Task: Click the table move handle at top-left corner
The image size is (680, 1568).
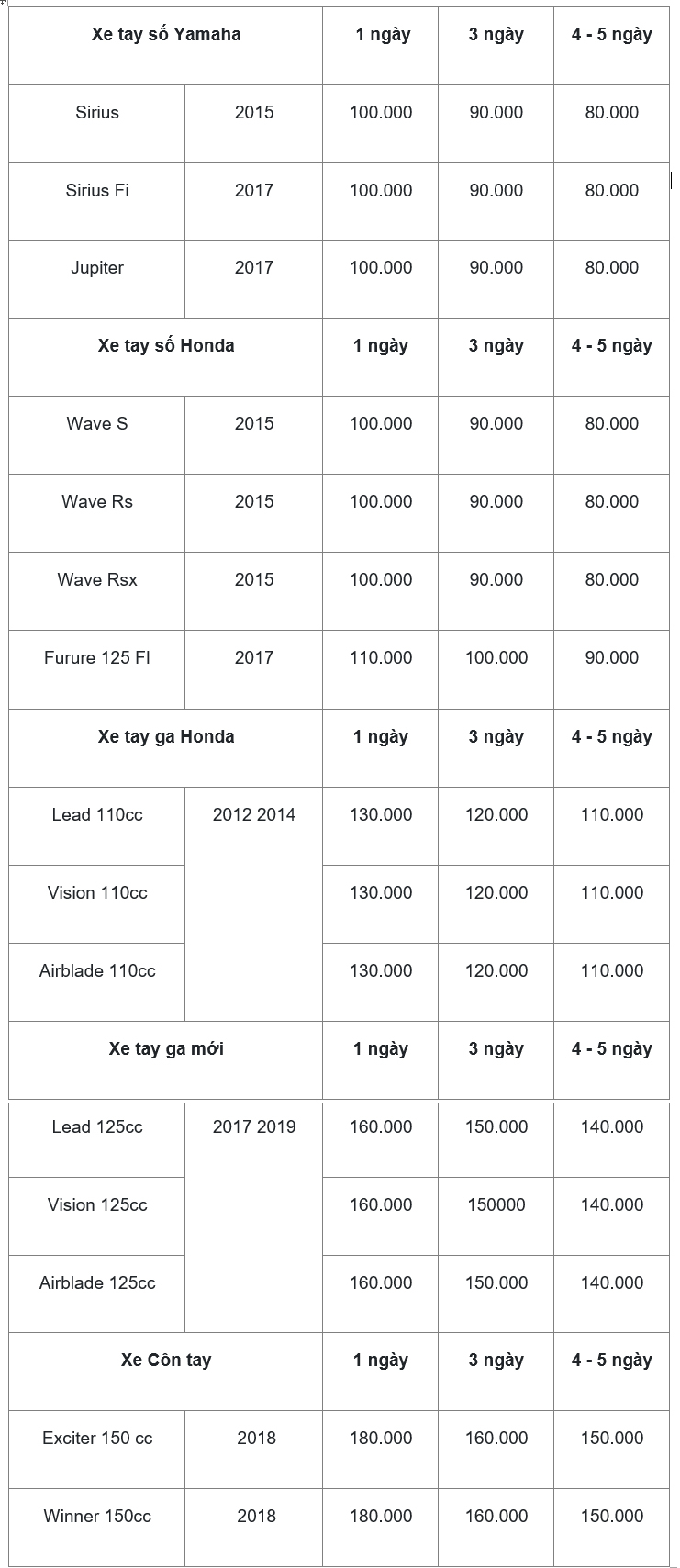Action: tap(4, 4)
